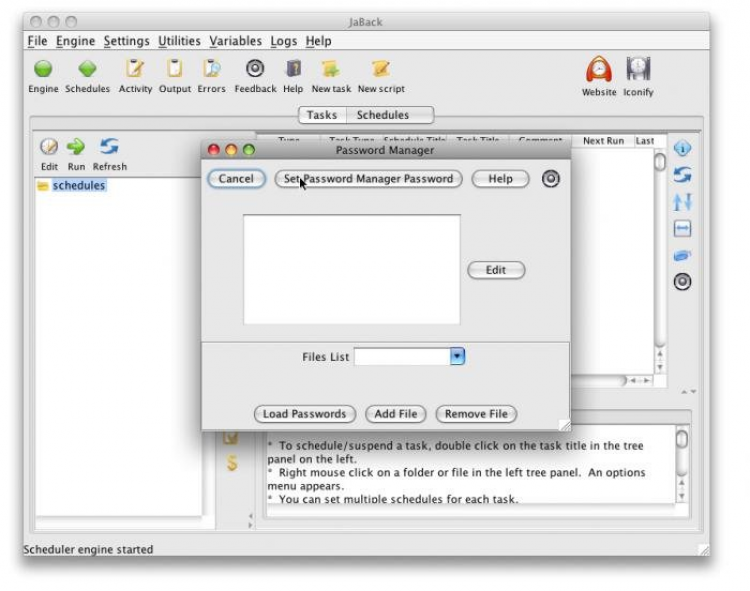Open the Utilities menu
750x591 pixels.
tap(179, 41)
